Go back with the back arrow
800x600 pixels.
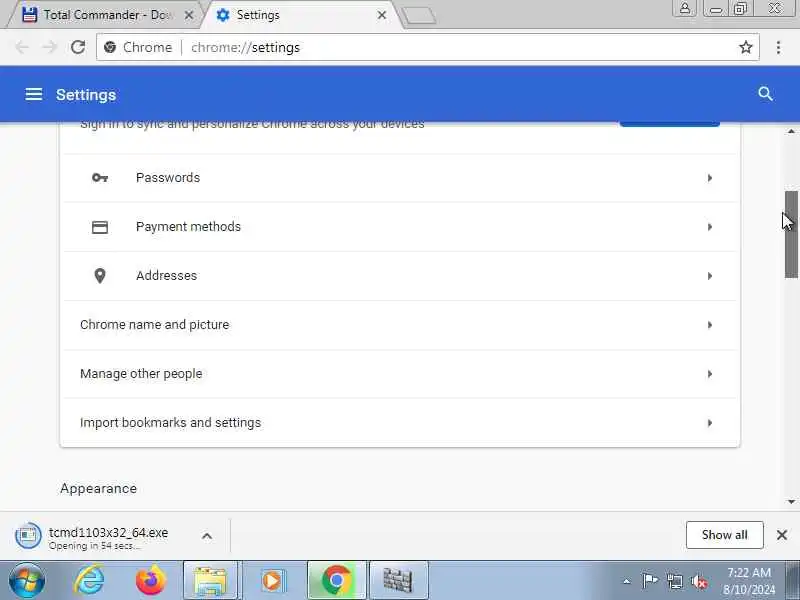(21, 47)
